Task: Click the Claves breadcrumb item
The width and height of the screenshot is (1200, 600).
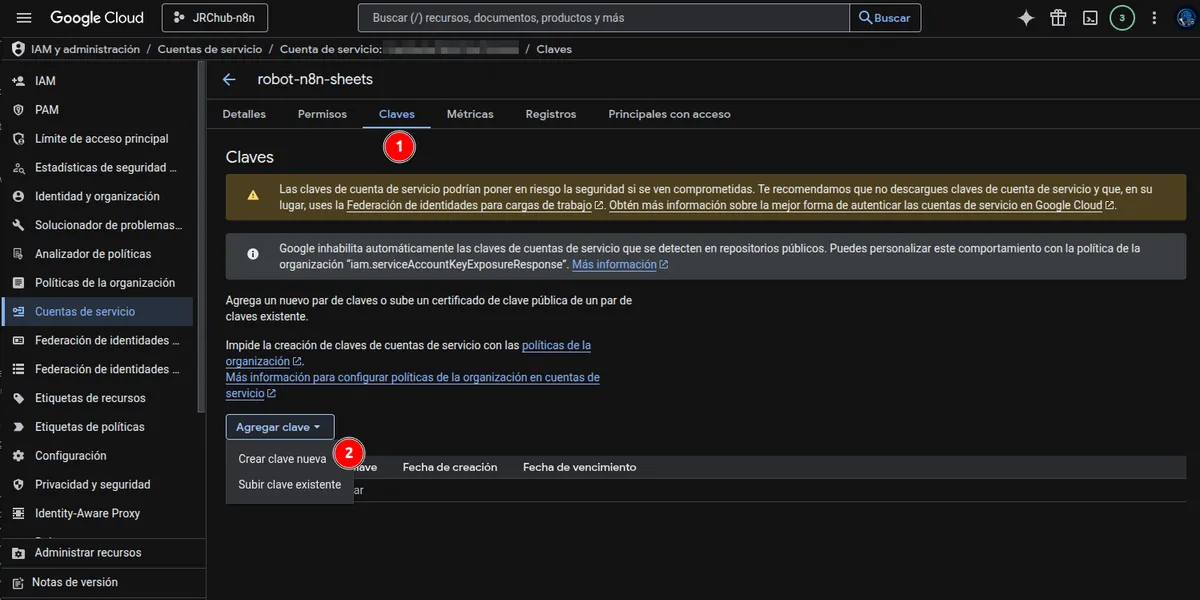Action: 555,49
